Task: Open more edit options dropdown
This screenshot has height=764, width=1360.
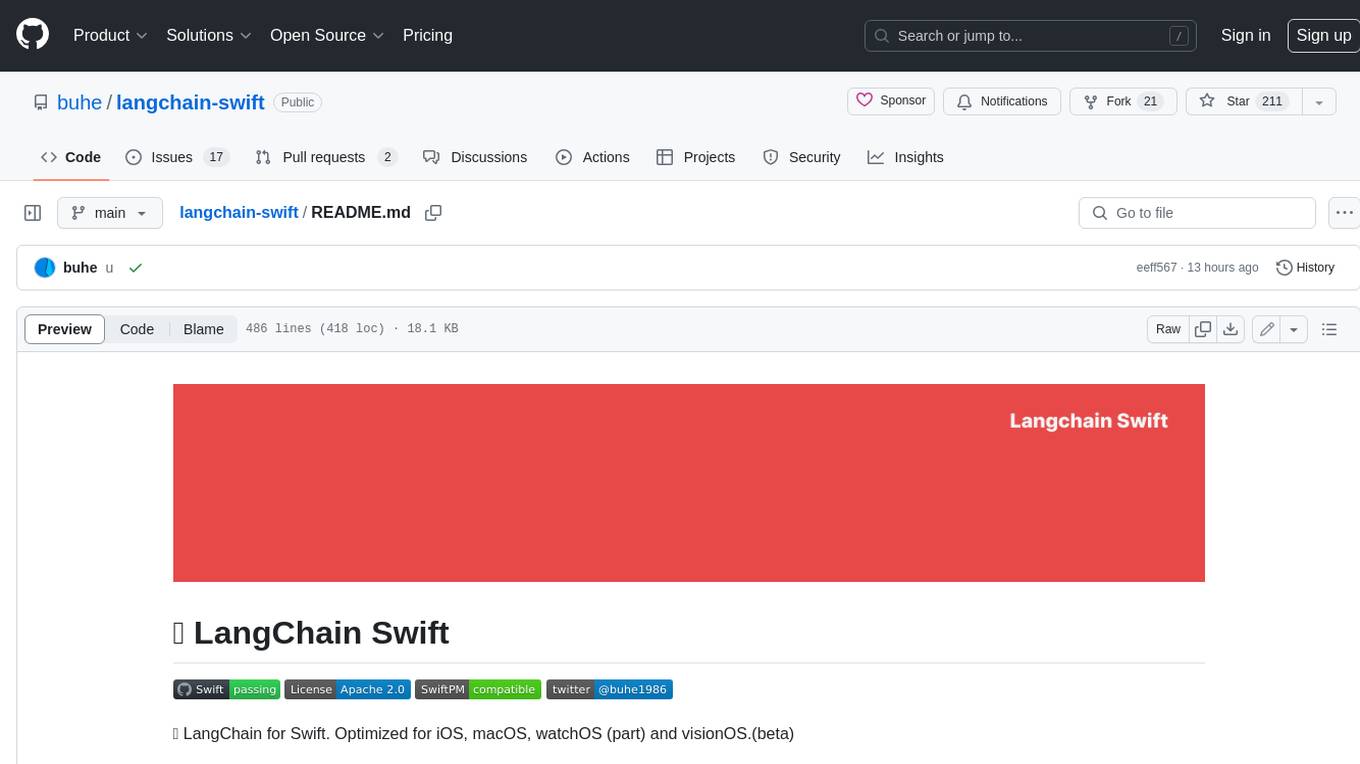Action: tap(1294, 329)
